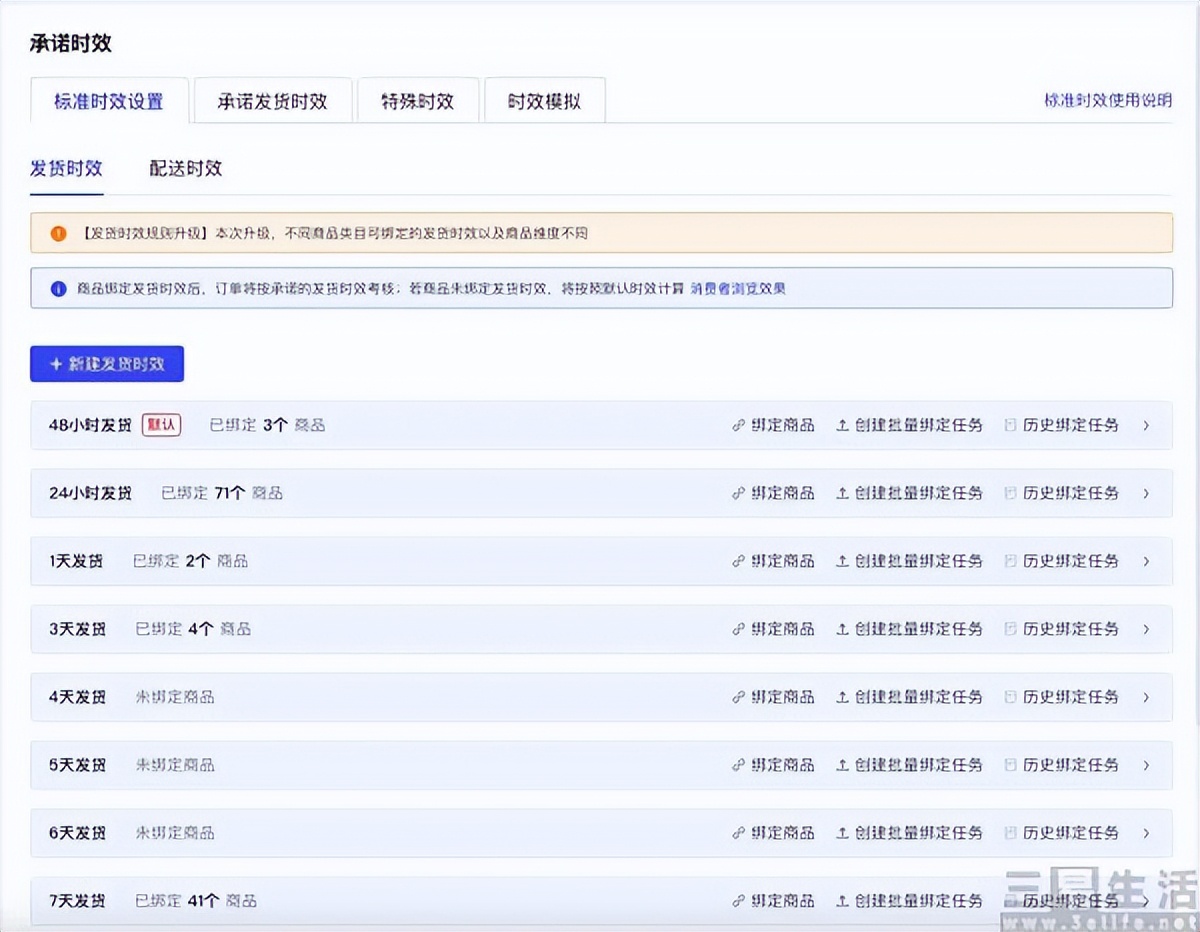Image resolution: width=1200 pixels, height=932 pixels.
Task: Click the orange warning icon in the upgrade notice
Action: pyautogui.click(x=56, y=232)
